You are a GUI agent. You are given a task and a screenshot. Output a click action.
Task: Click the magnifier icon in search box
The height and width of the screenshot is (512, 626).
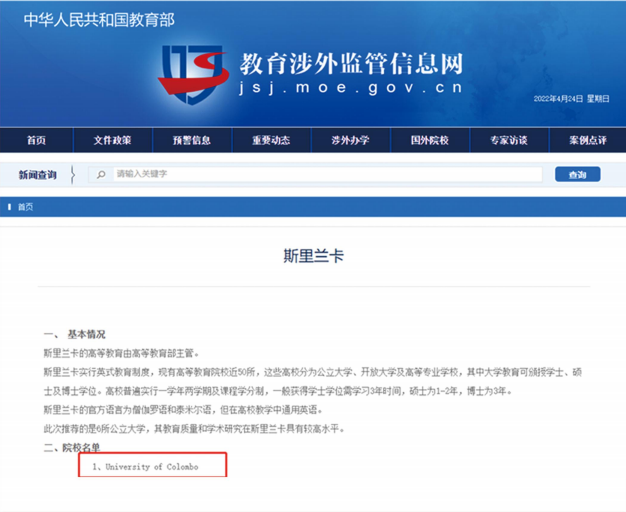[x=101, y=175]
